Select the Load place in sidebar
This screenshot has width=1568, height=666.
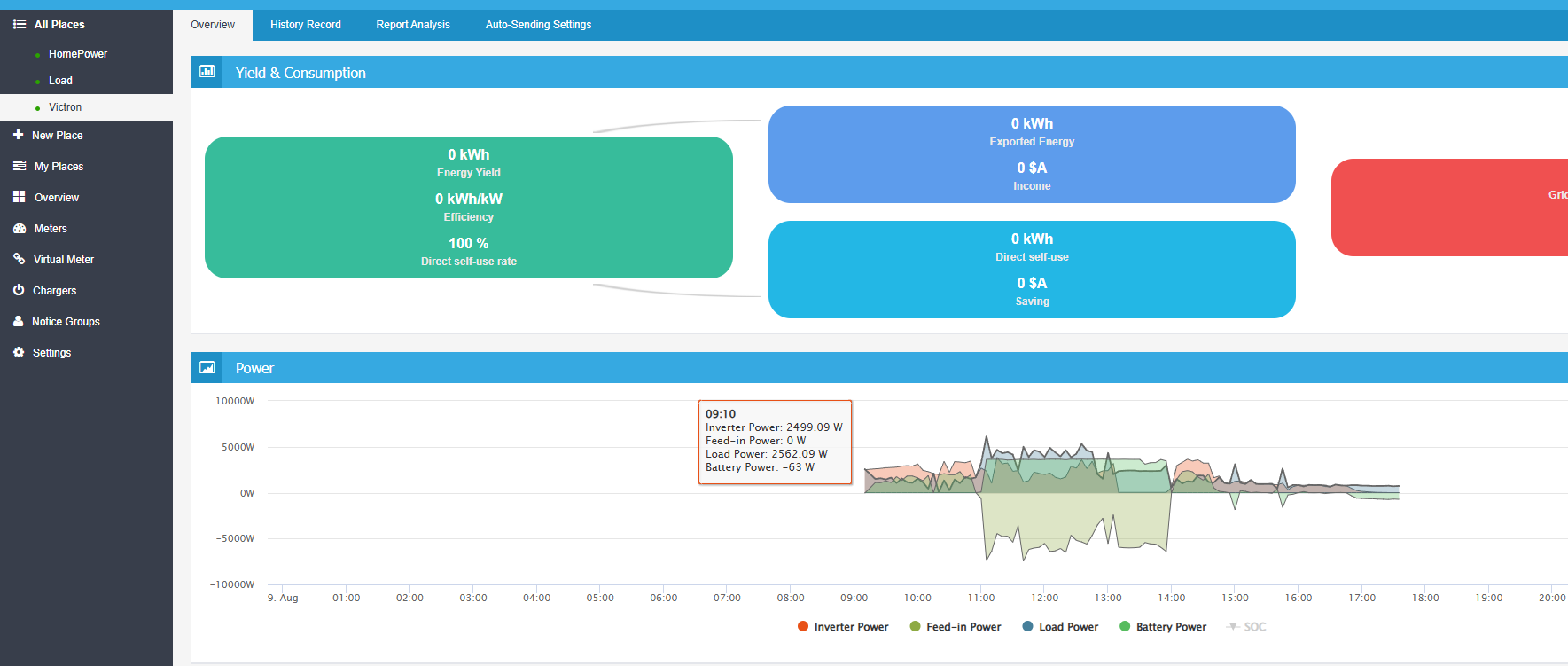pos(60,81)
